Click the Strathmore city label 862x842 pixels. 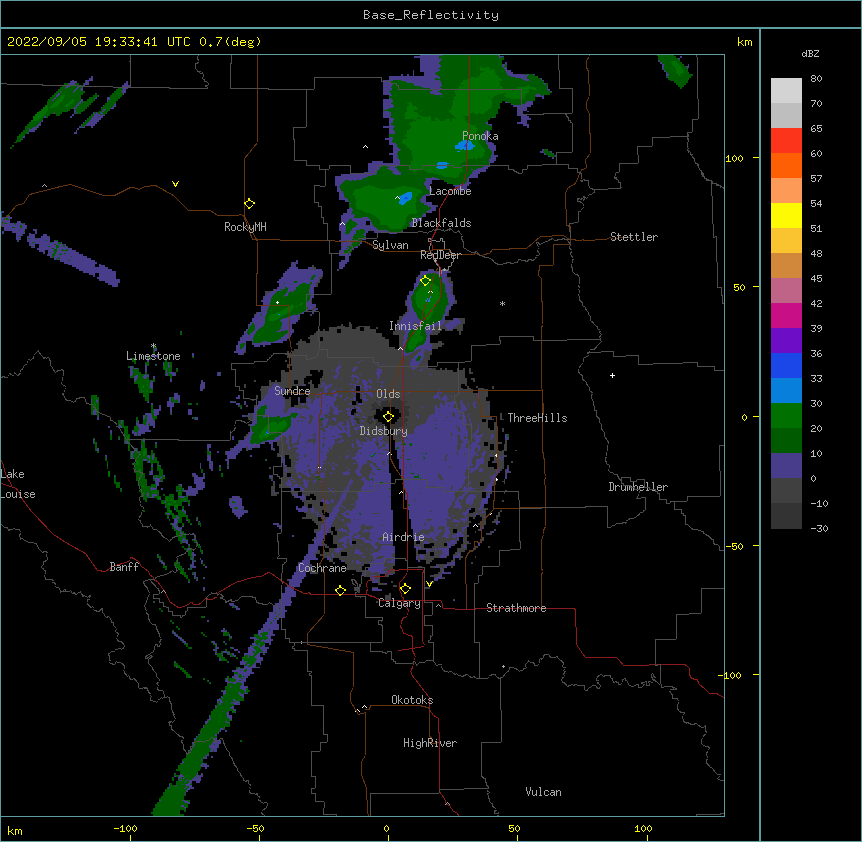[x=516, y=608]
